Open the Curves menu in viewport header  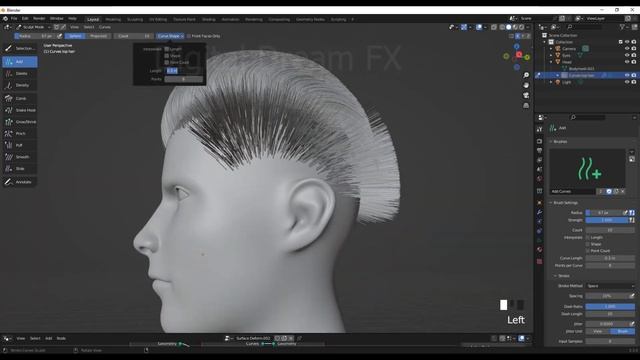click(x=105, y=27)
